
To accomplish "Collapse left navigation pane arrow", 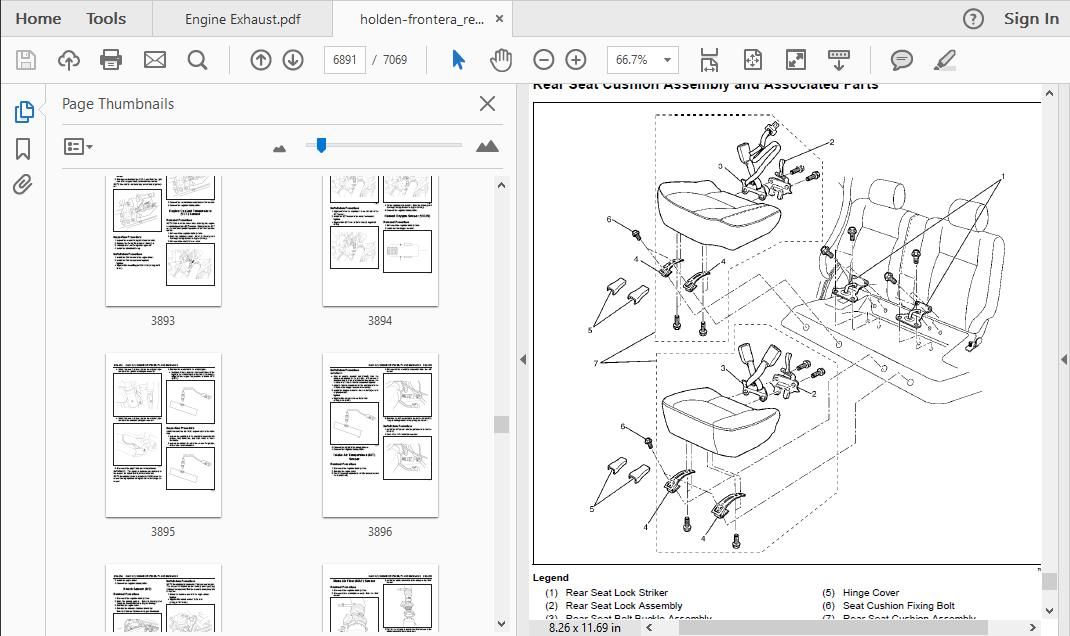I will (x=523, y=359).
